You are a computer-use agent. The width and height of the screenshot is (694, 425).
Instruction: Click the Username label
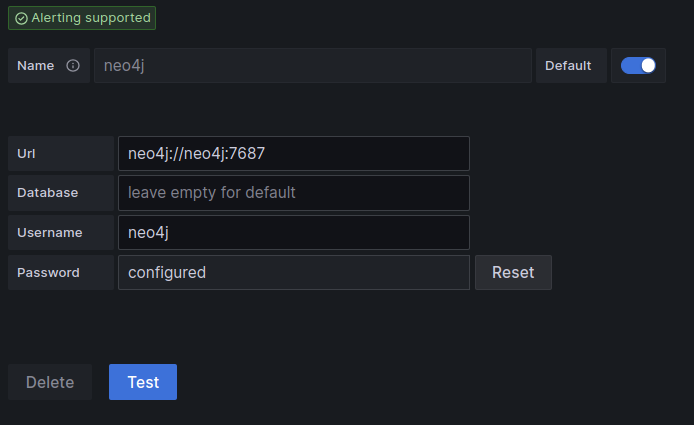(50, 232)
